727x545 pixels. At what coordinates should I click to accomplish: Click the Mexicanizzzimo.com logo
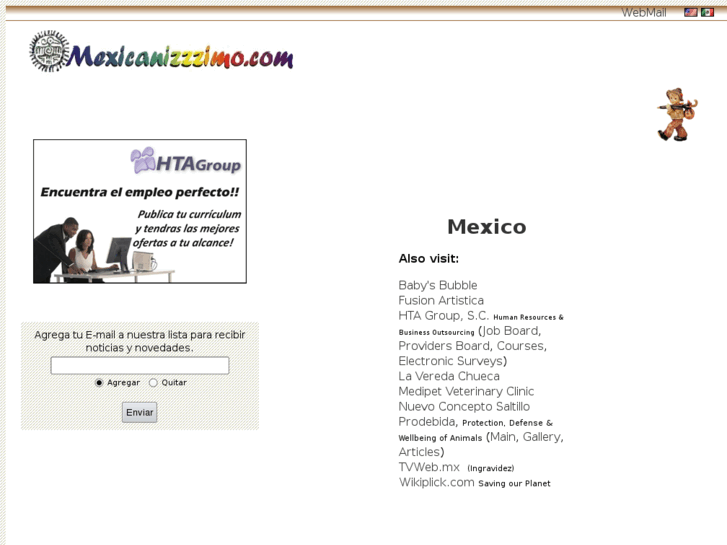[x=161, y=51]
